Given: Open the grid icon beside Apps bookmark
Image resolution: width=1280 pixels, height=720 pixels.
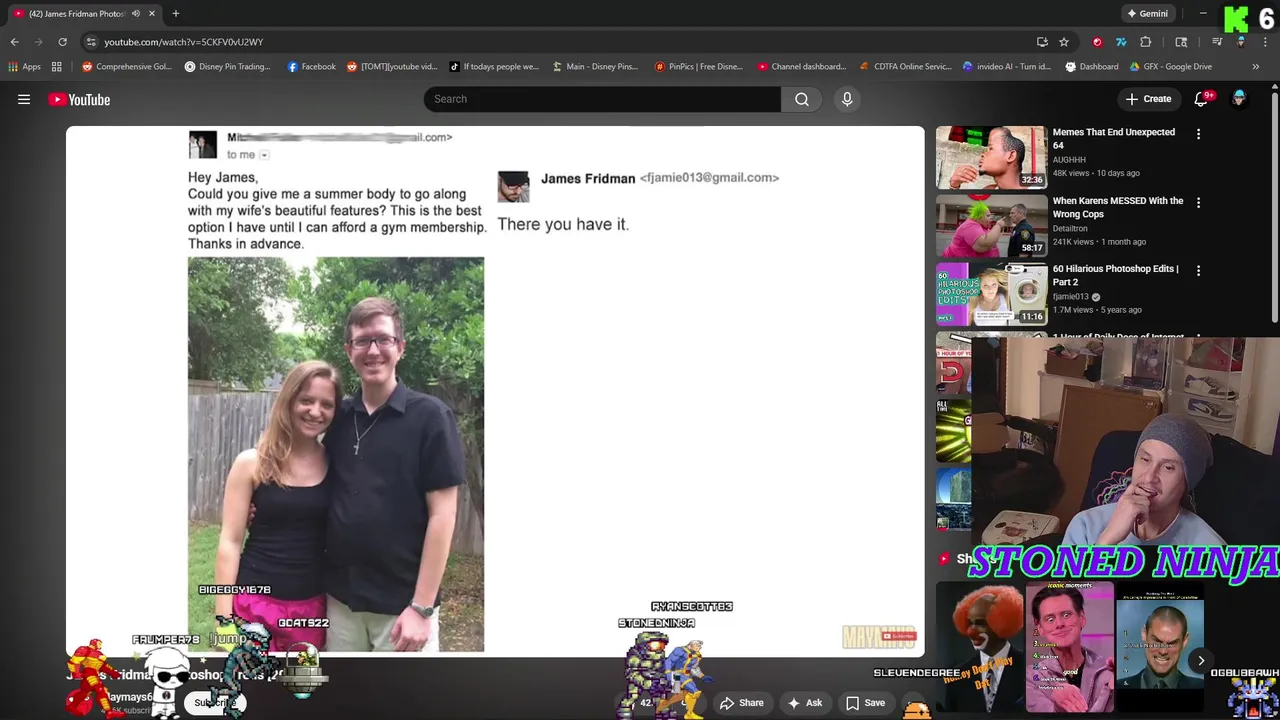Looking at the screenshot, I should point(57,67).
